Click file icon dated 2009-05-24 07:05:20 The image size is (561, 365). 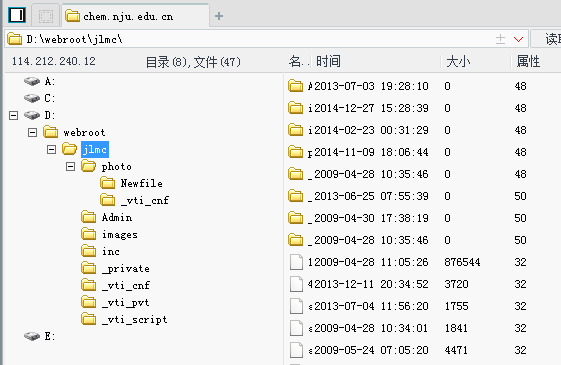296,350
